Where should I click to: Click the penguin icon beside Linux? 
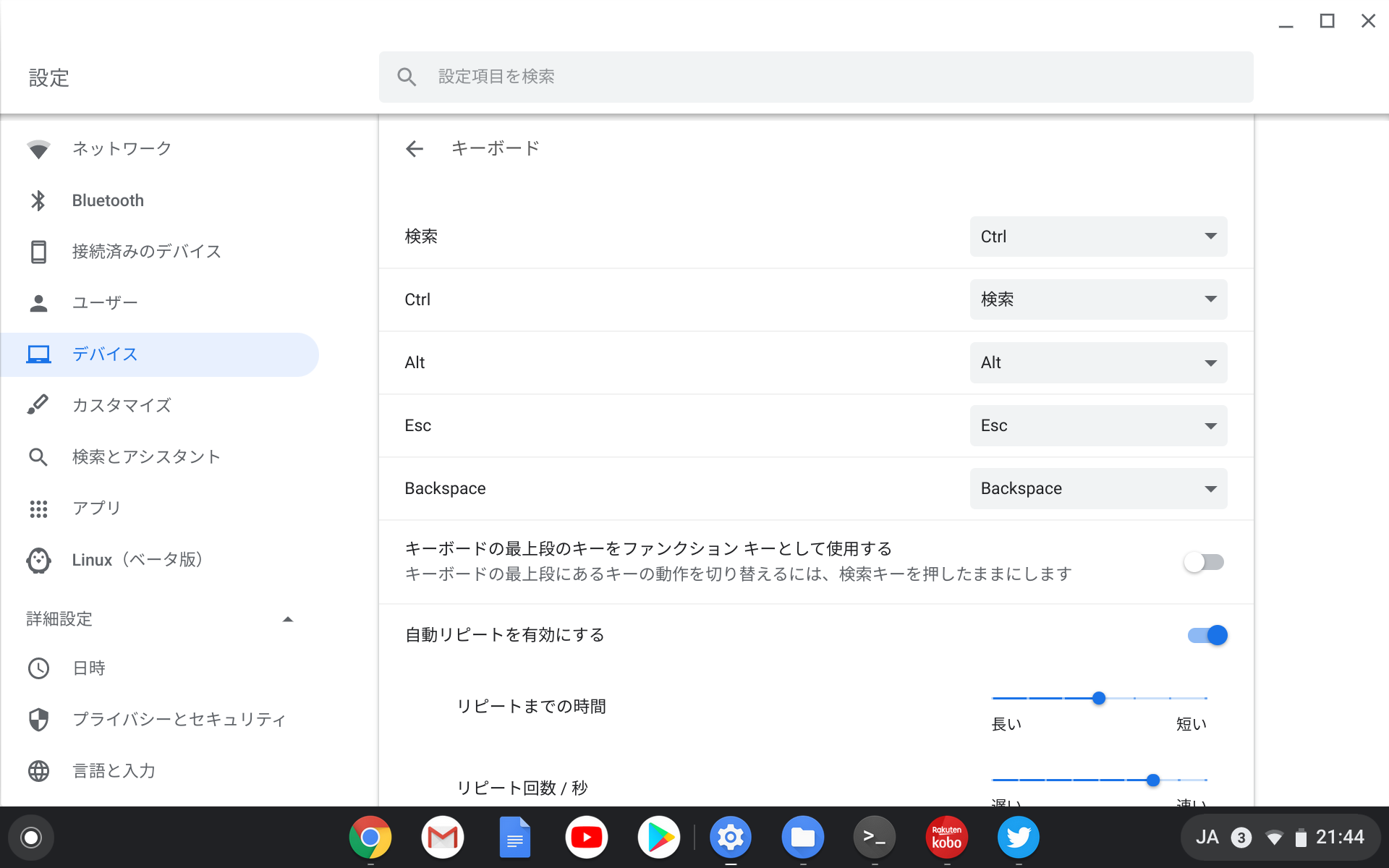[38, 561]
